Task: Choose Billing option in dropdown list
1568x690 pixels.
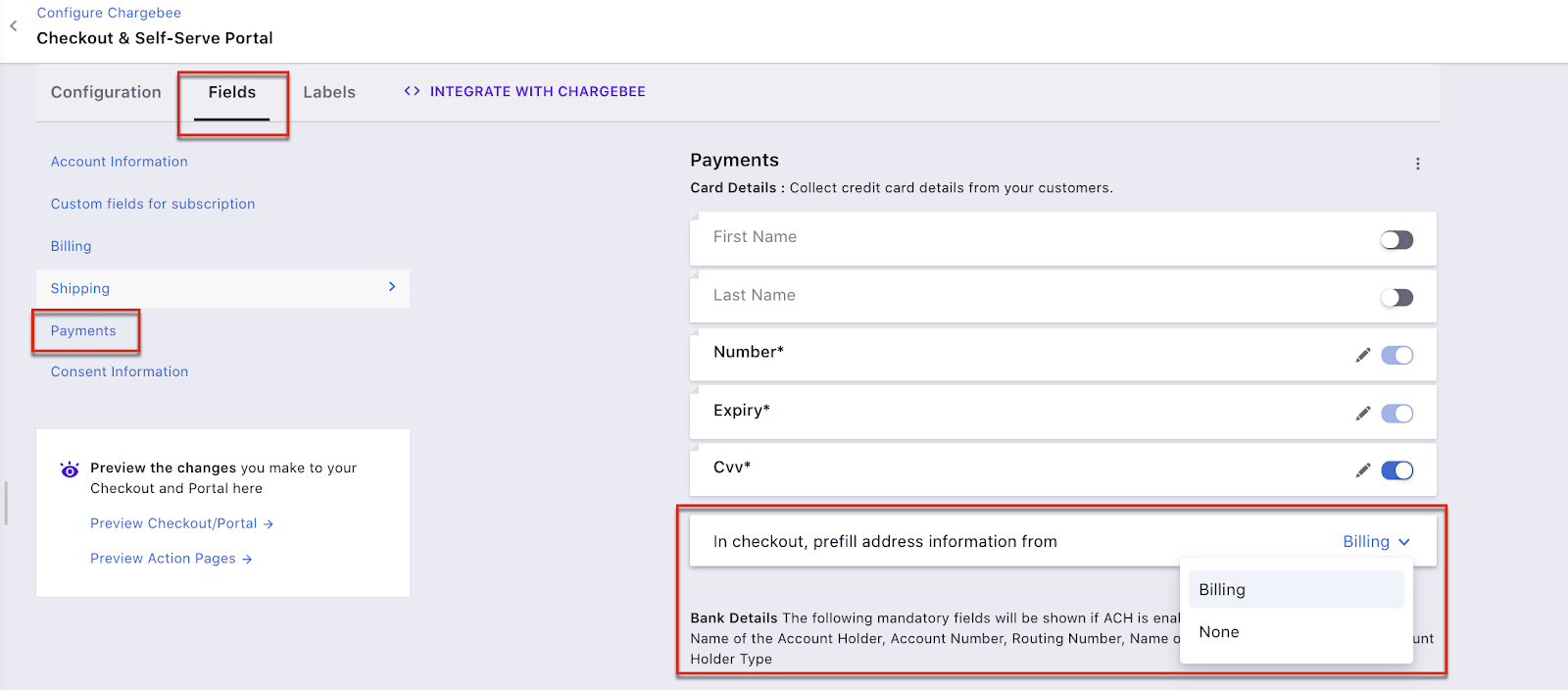Action: [1222, 590]
